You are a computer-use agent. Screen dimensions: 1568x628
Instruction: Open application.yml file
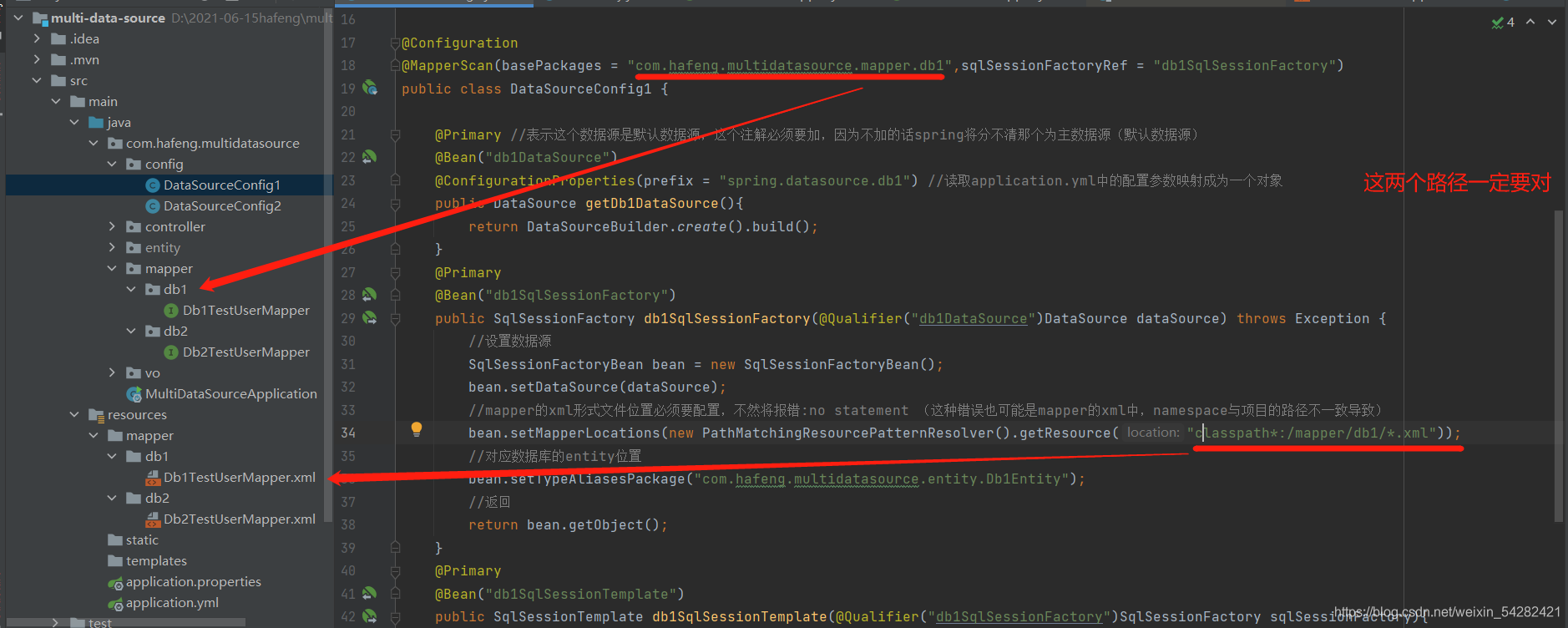coord(172,602)
